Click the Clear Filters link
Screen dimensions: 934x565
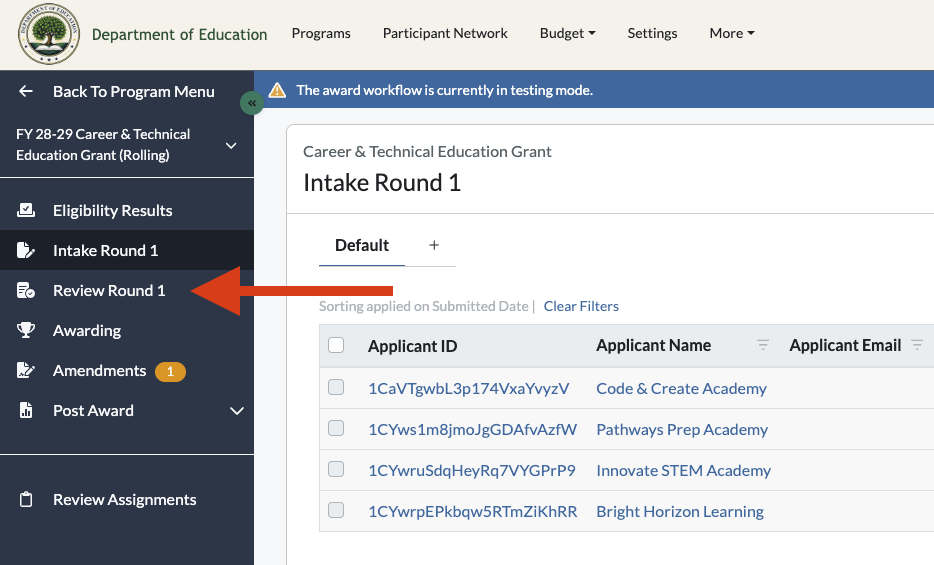(581, 306)
